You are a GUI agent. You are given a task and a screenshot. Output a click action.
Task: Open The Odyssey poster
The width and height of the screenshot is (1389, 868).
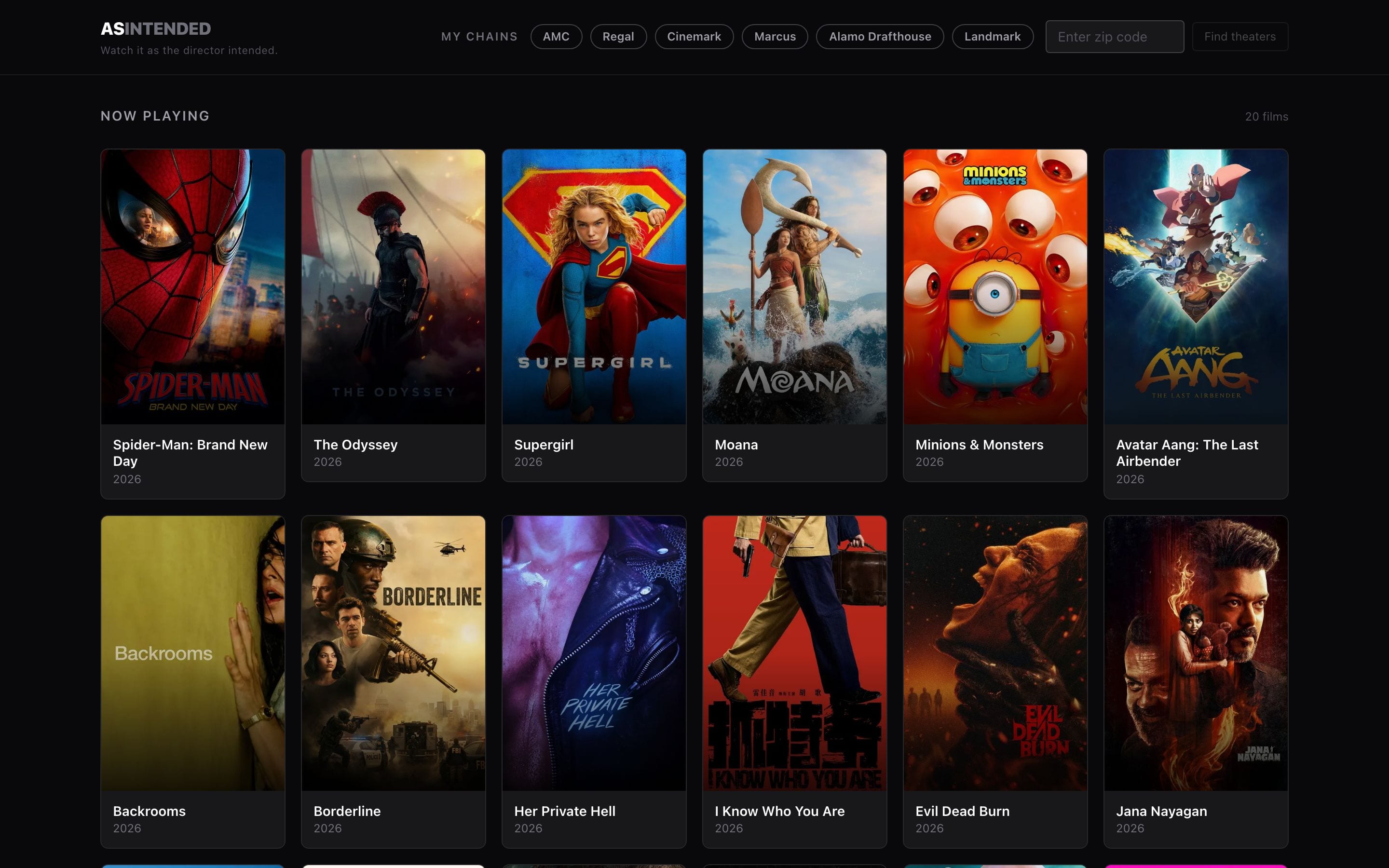(x=393, y=287)
